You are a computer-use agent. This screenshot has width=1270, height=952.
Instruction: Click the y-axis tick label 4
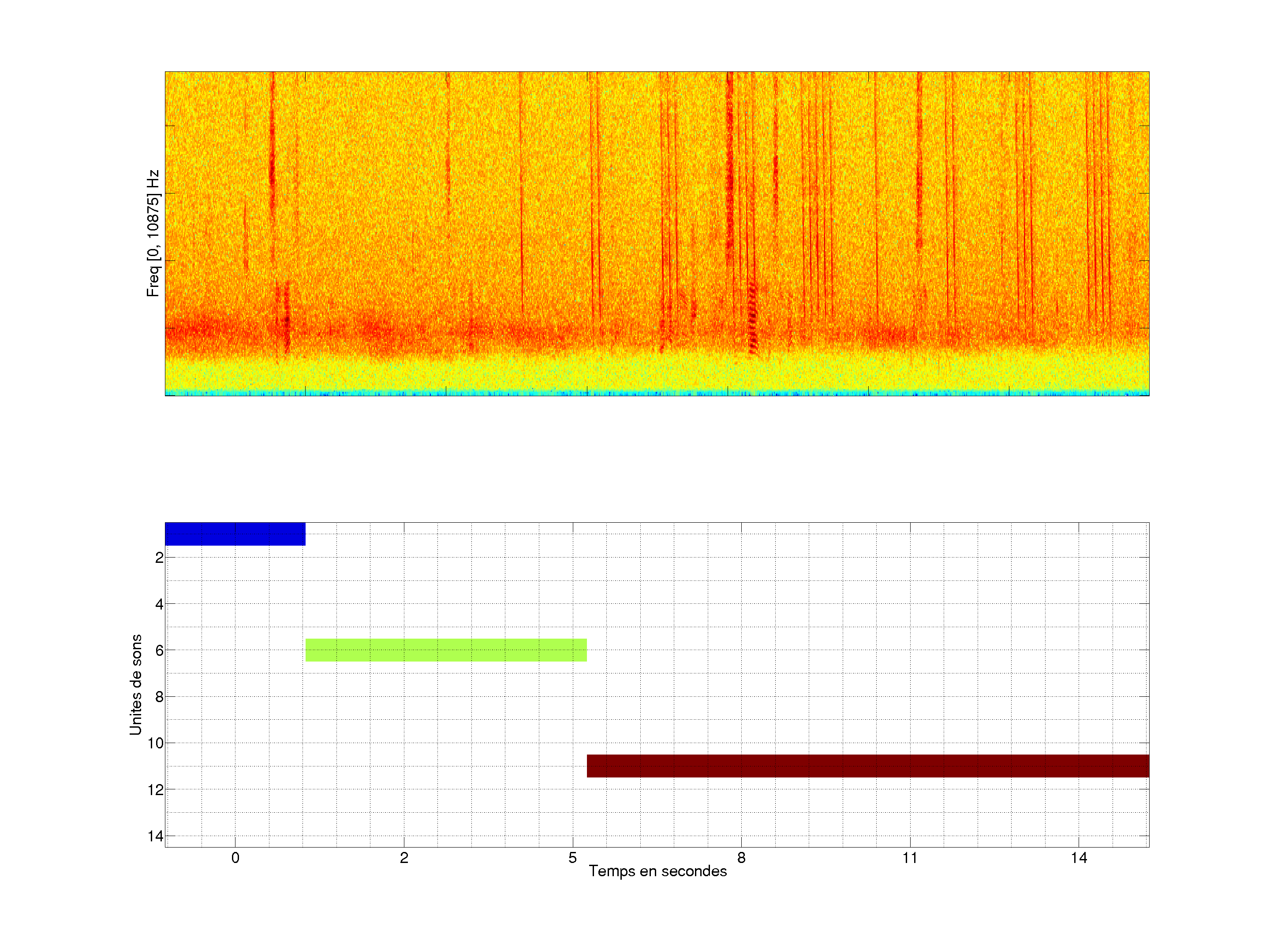[x=159, y=604]
